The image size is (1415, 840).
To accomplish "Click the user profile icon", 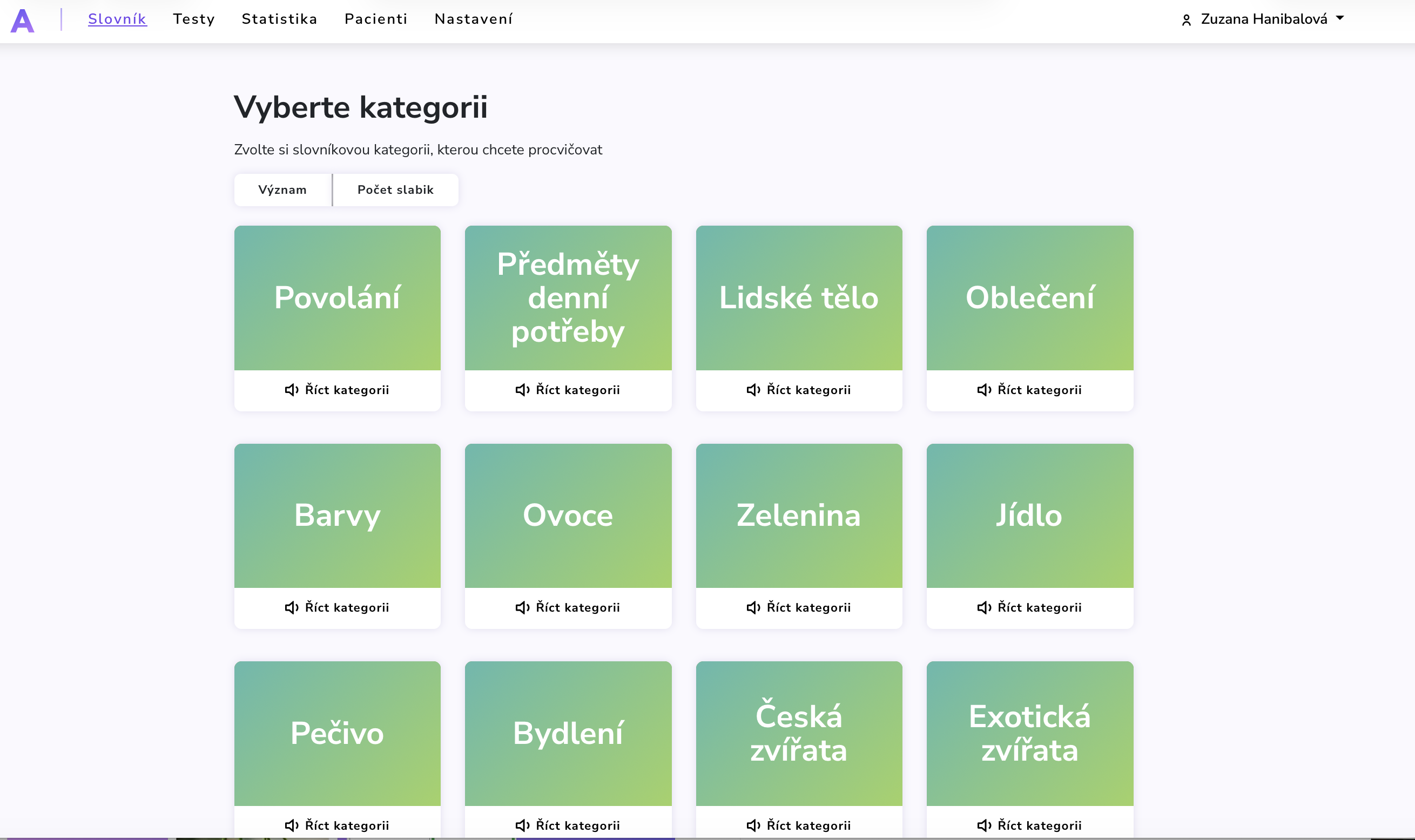I will pyautogui.click(x=1186, y=21).
